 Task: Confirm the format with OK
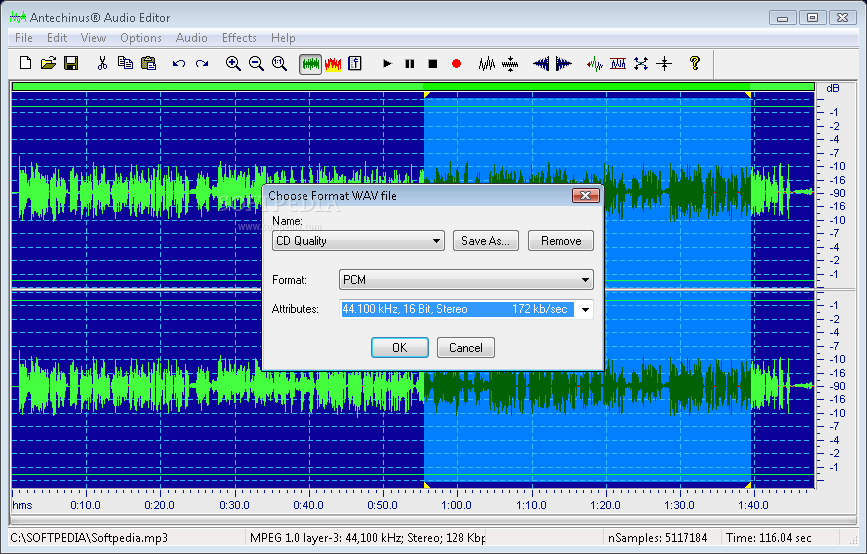click(400, 348)
